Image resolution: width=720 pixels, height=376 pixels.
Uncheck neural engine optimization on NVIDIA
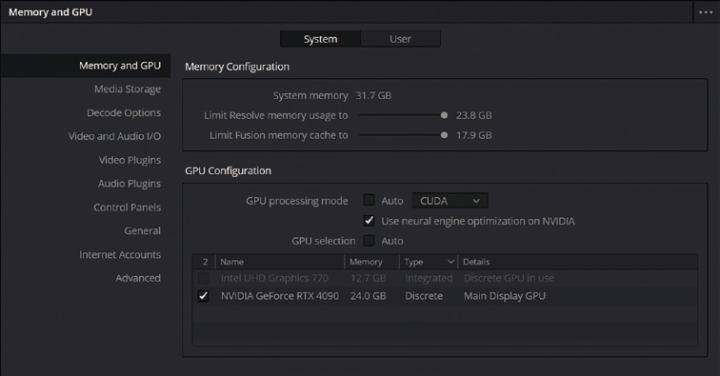tap(369, 220)
